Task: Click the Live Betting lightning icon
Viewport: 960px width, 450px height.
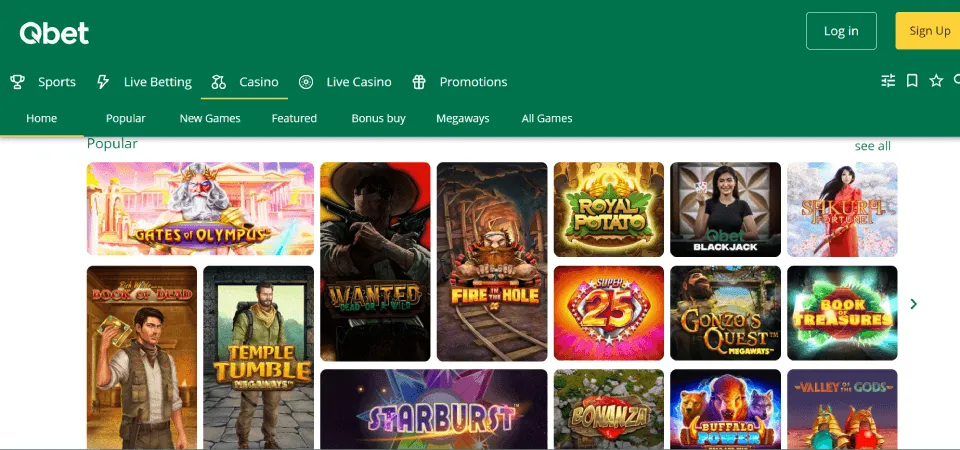Action: tap(103, 82)
